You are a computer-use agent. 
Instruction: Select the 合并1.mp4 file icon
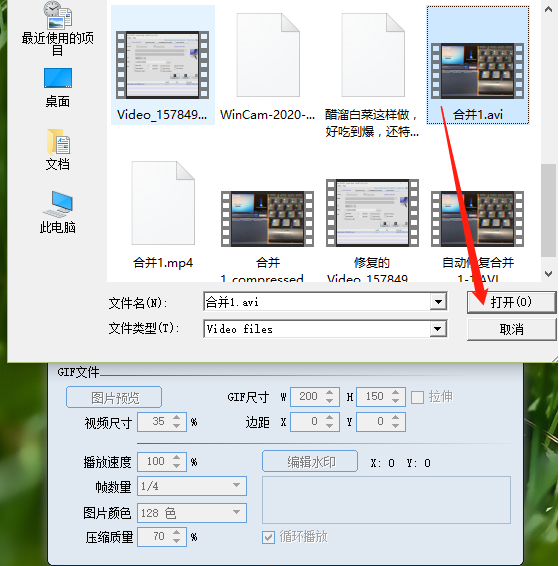click(163, 203)
